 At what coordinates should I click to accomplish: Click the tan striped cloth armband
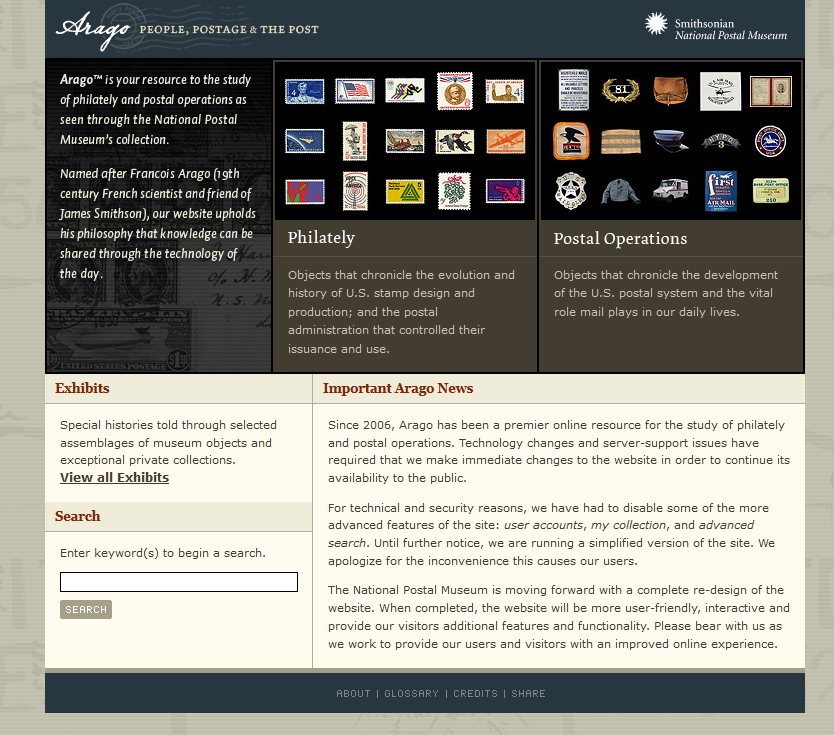pyautogui.click(x=621, y=141)
